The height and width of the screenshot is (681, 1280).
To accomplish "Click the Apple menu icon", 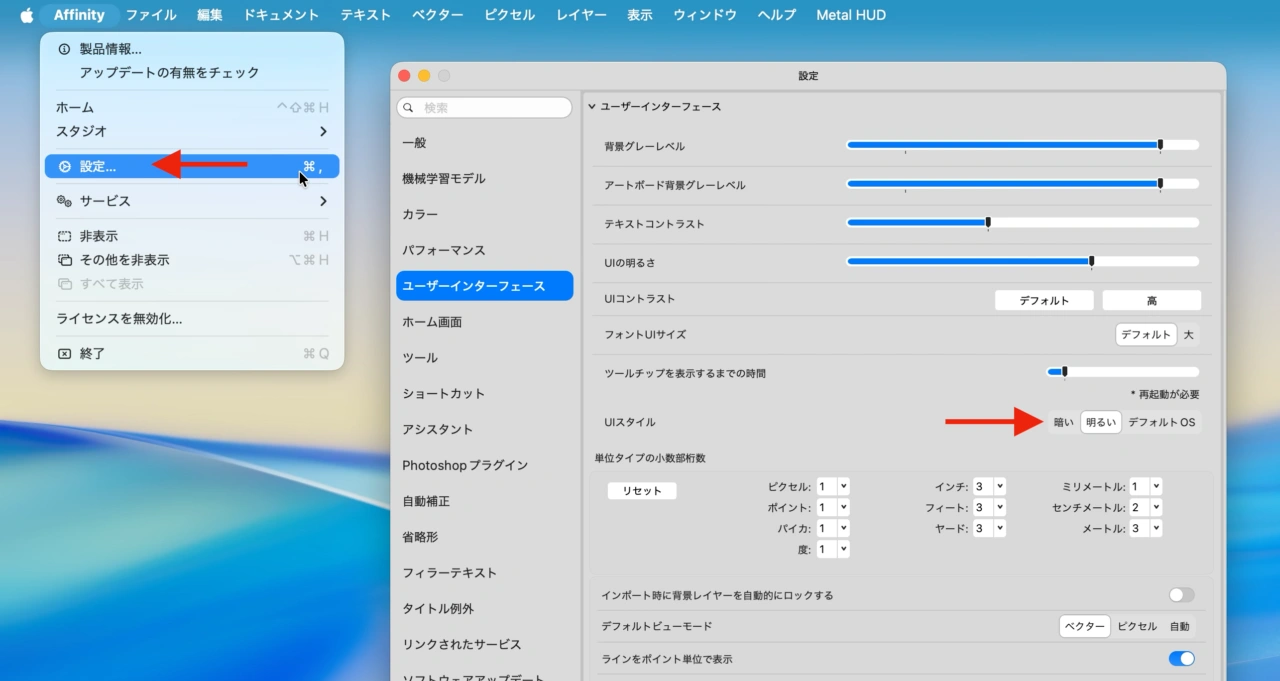I will 26,14.
